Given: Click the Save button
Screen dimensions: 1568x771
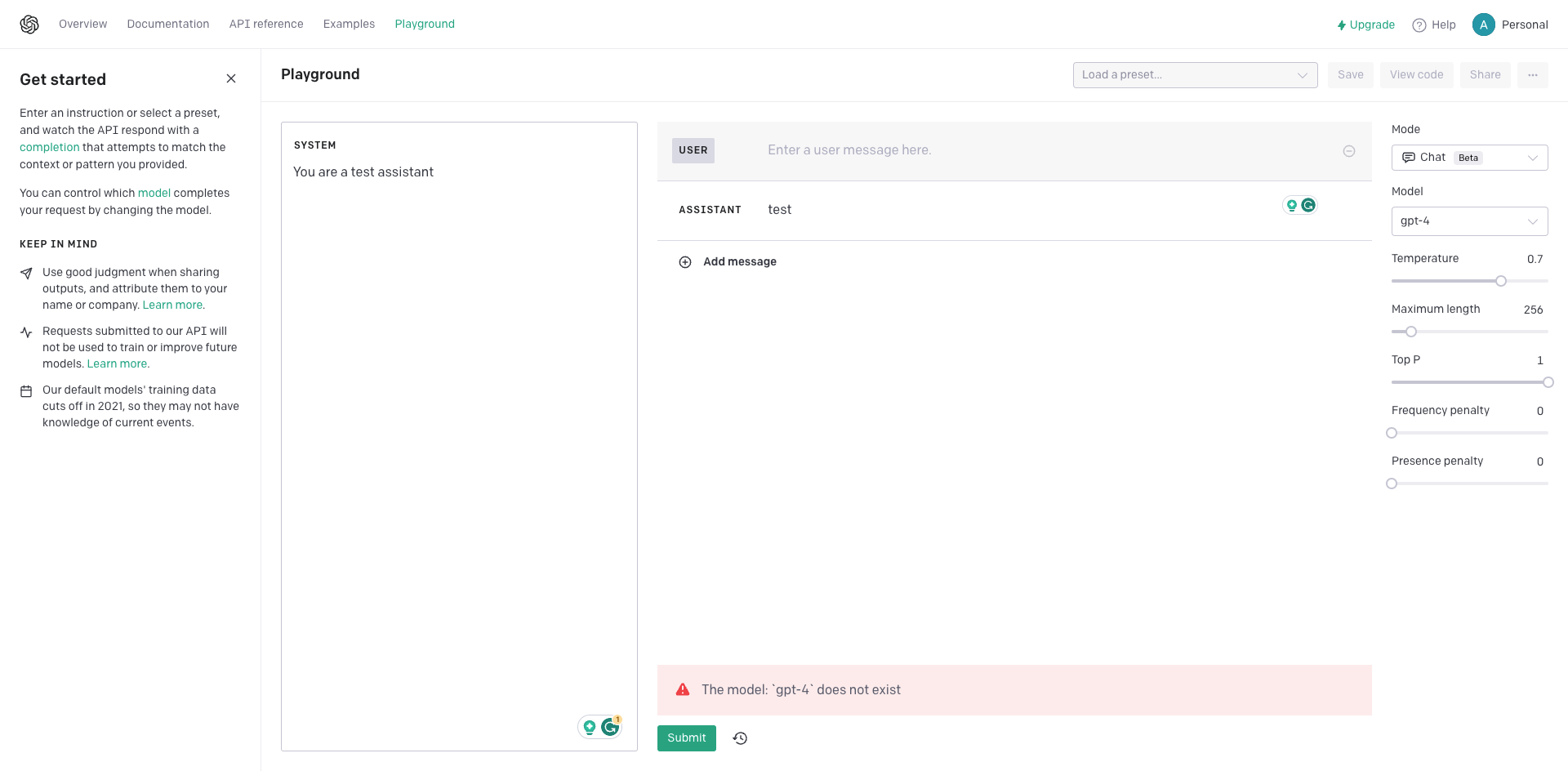Looking at the screenshot, I should click(1351, 75).
